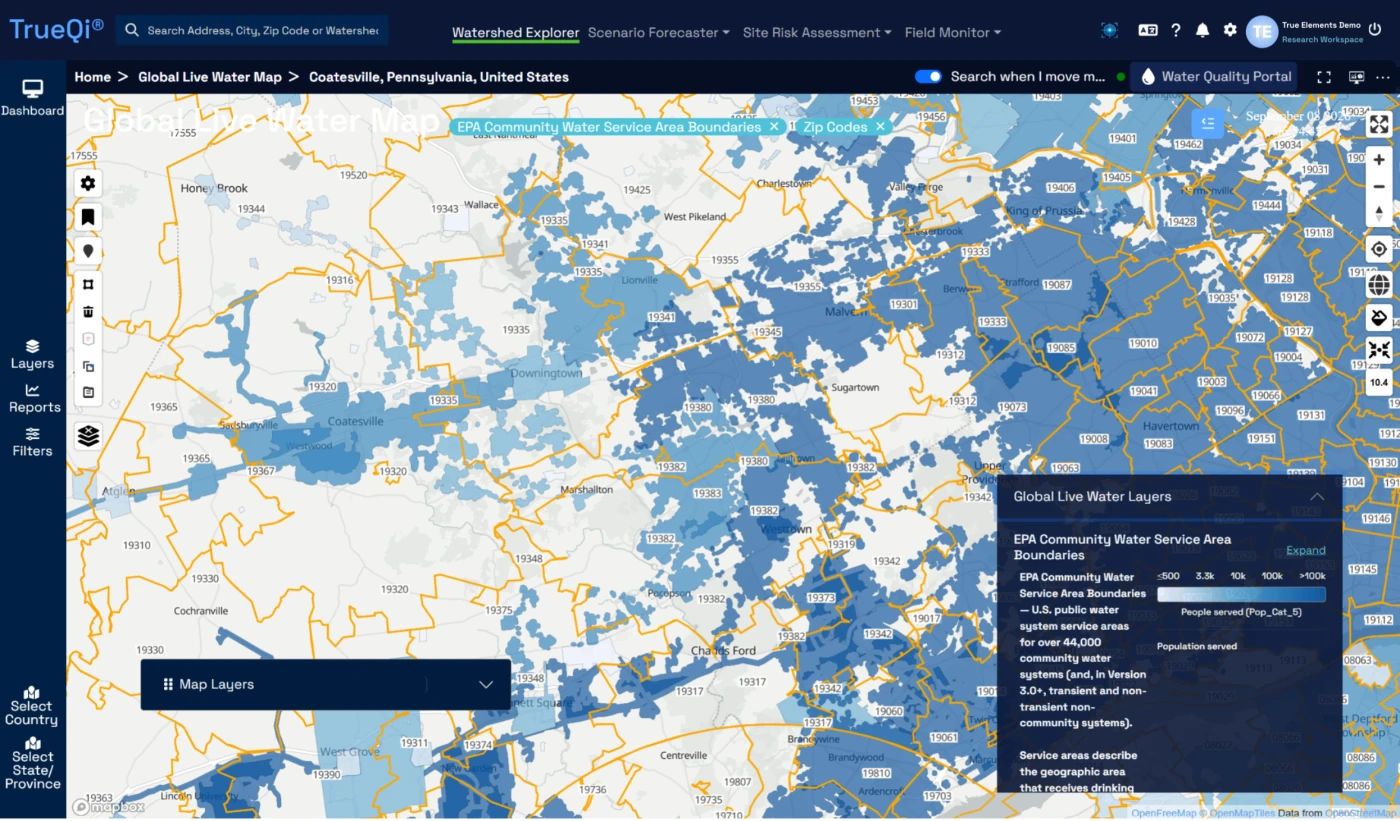
Task: Expand the Map Layers panel chevron
Action: (486, 685)
